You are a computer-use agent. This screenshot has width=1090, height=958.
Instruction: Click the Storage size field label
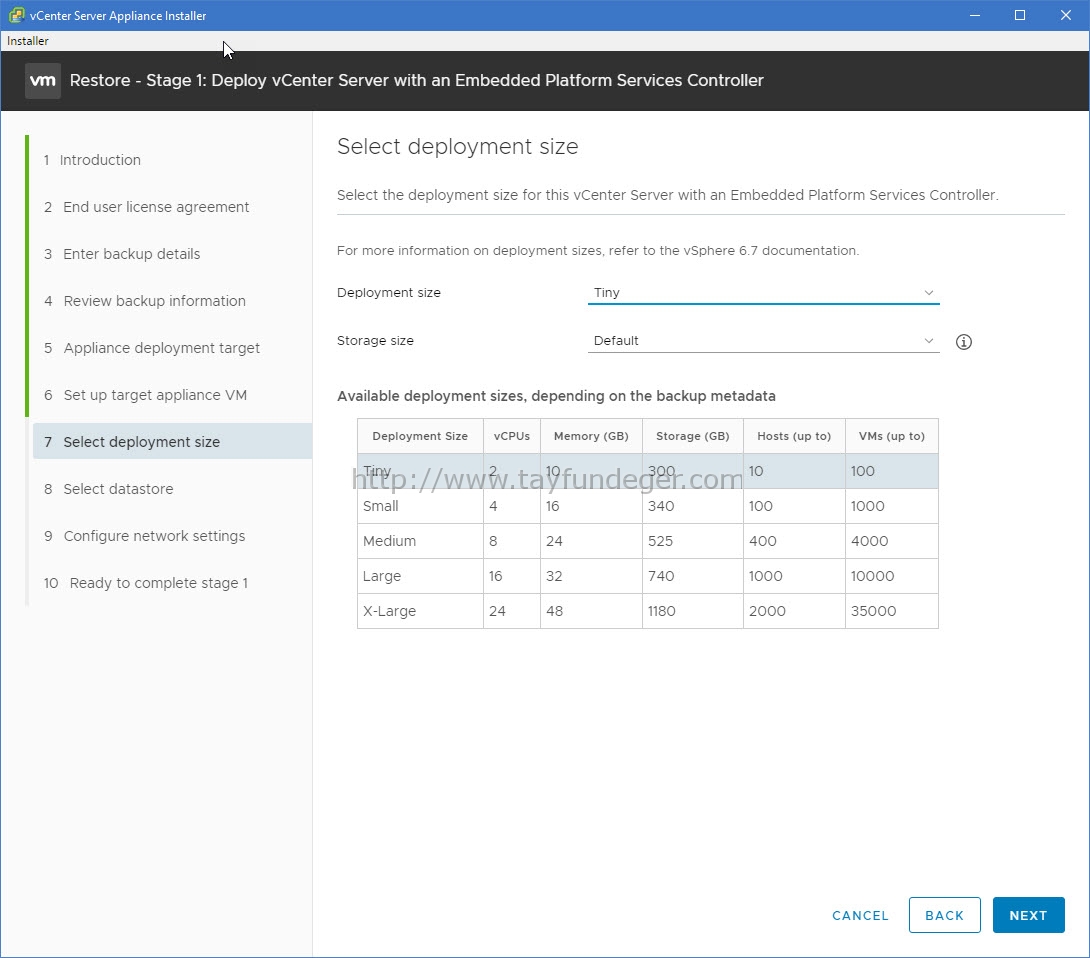tap(375, 341)
